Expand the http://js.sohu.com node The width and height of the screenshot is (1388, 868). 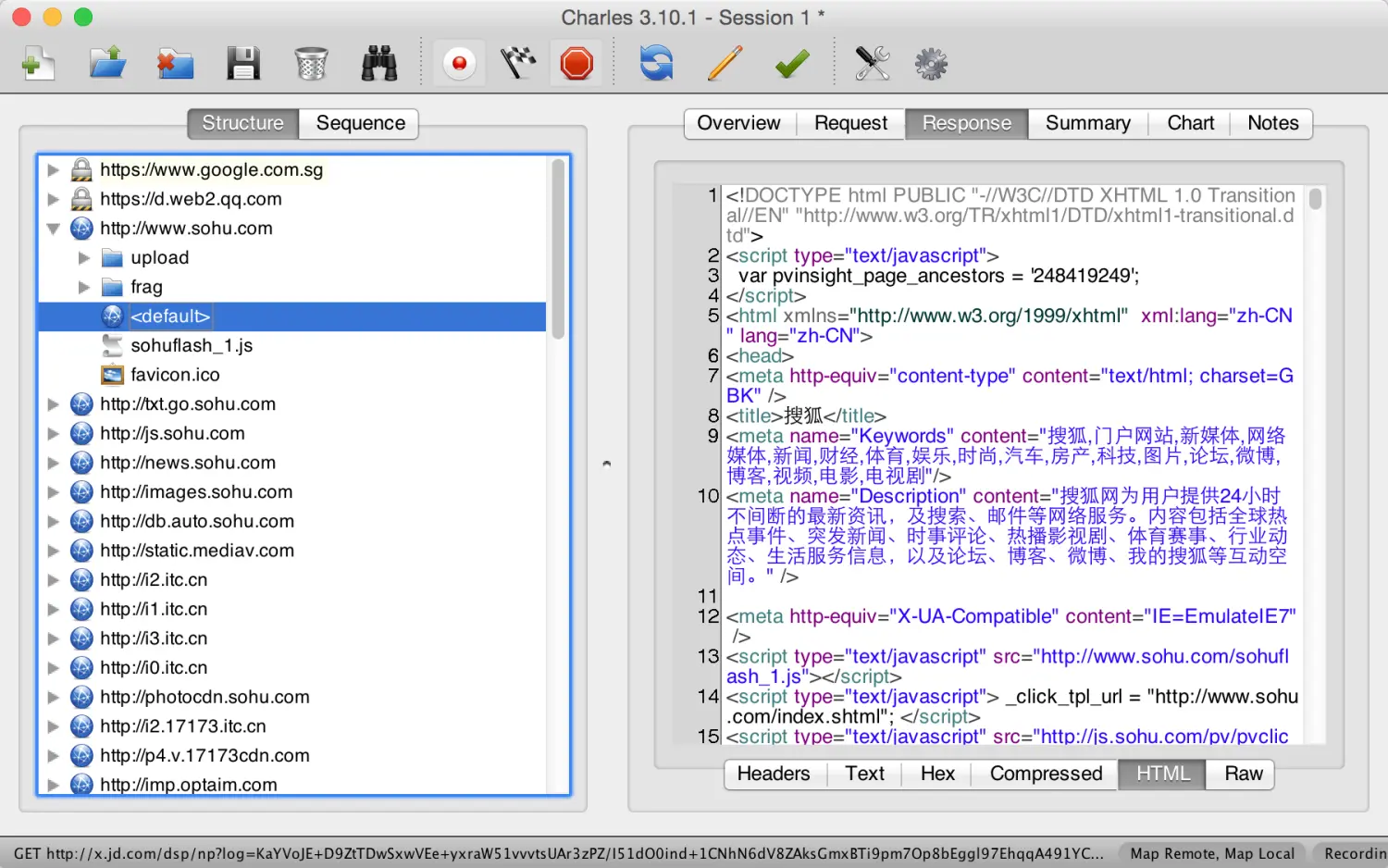pyautogui.click(x=54, y=434)
